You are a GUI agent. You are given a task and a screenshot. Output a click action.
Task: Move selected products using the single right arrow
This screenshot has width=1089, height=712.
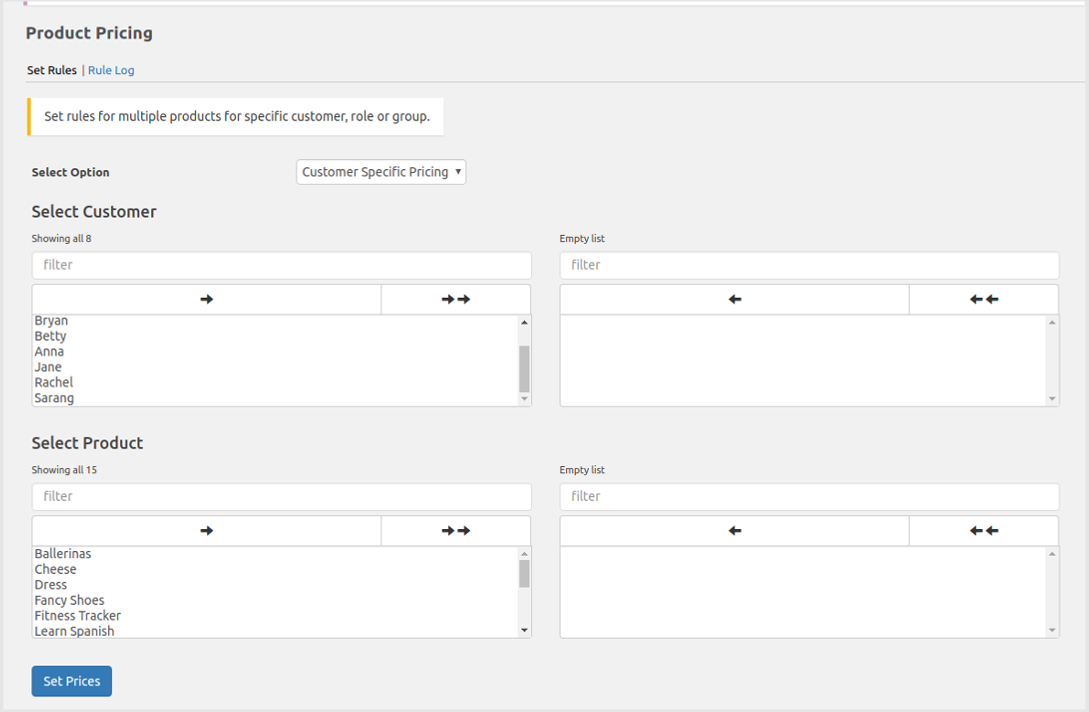[205, 530]
